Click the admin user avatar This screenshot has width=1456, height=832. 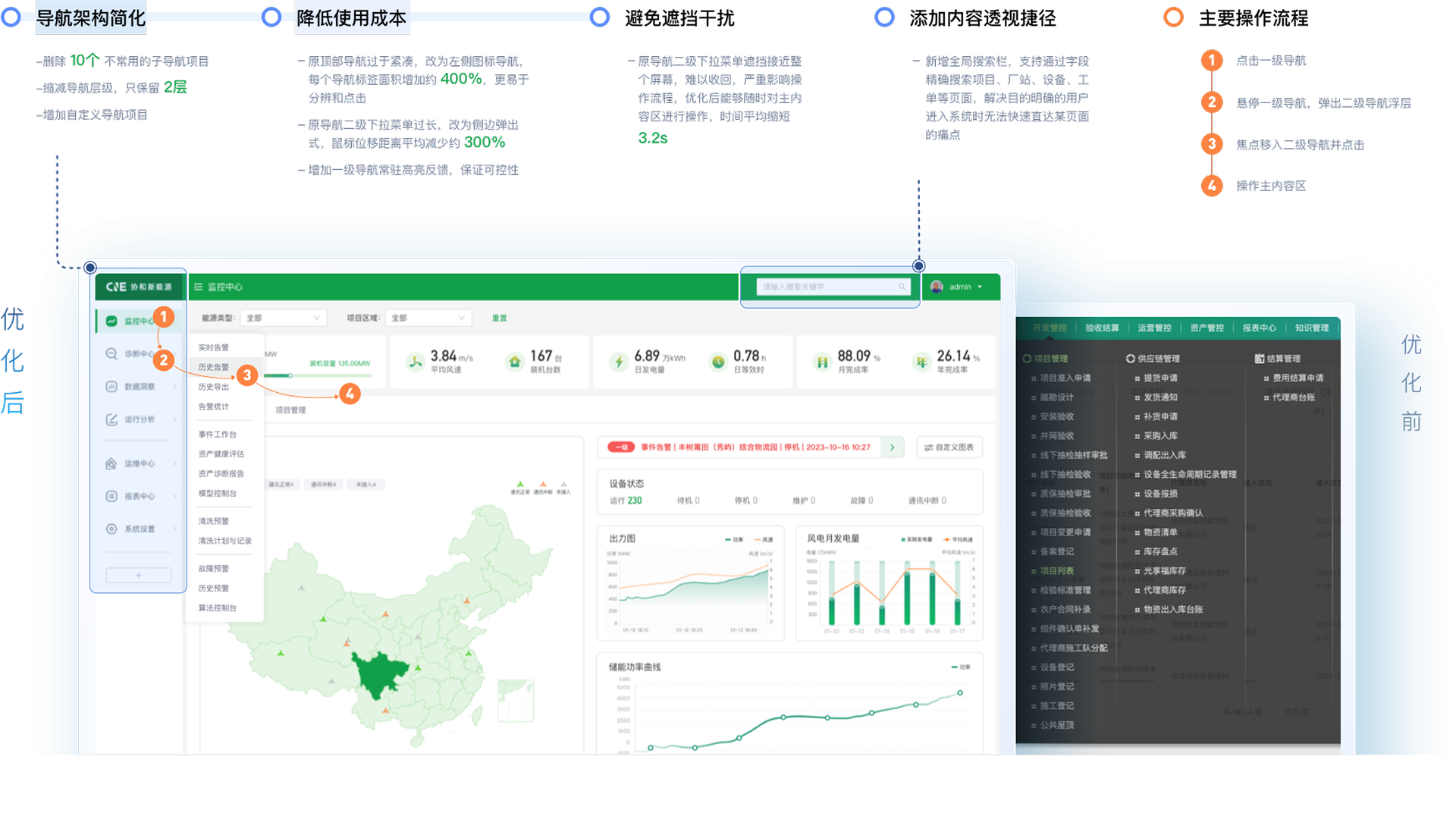tap(937, 287)
